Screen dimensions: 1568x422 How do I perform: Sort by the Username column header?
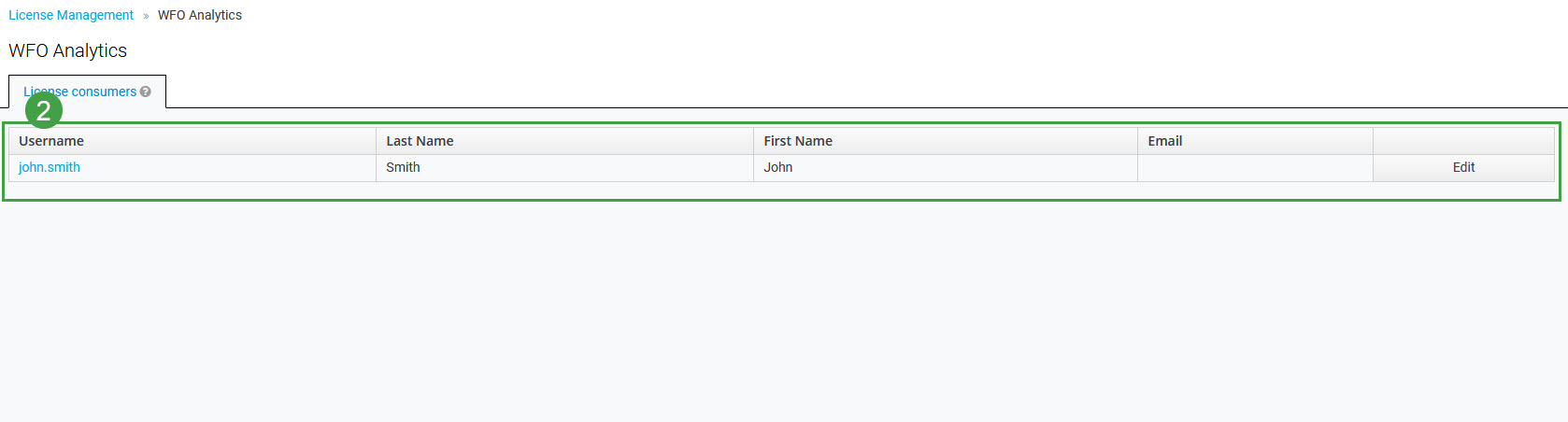click(x=51, y=141)
